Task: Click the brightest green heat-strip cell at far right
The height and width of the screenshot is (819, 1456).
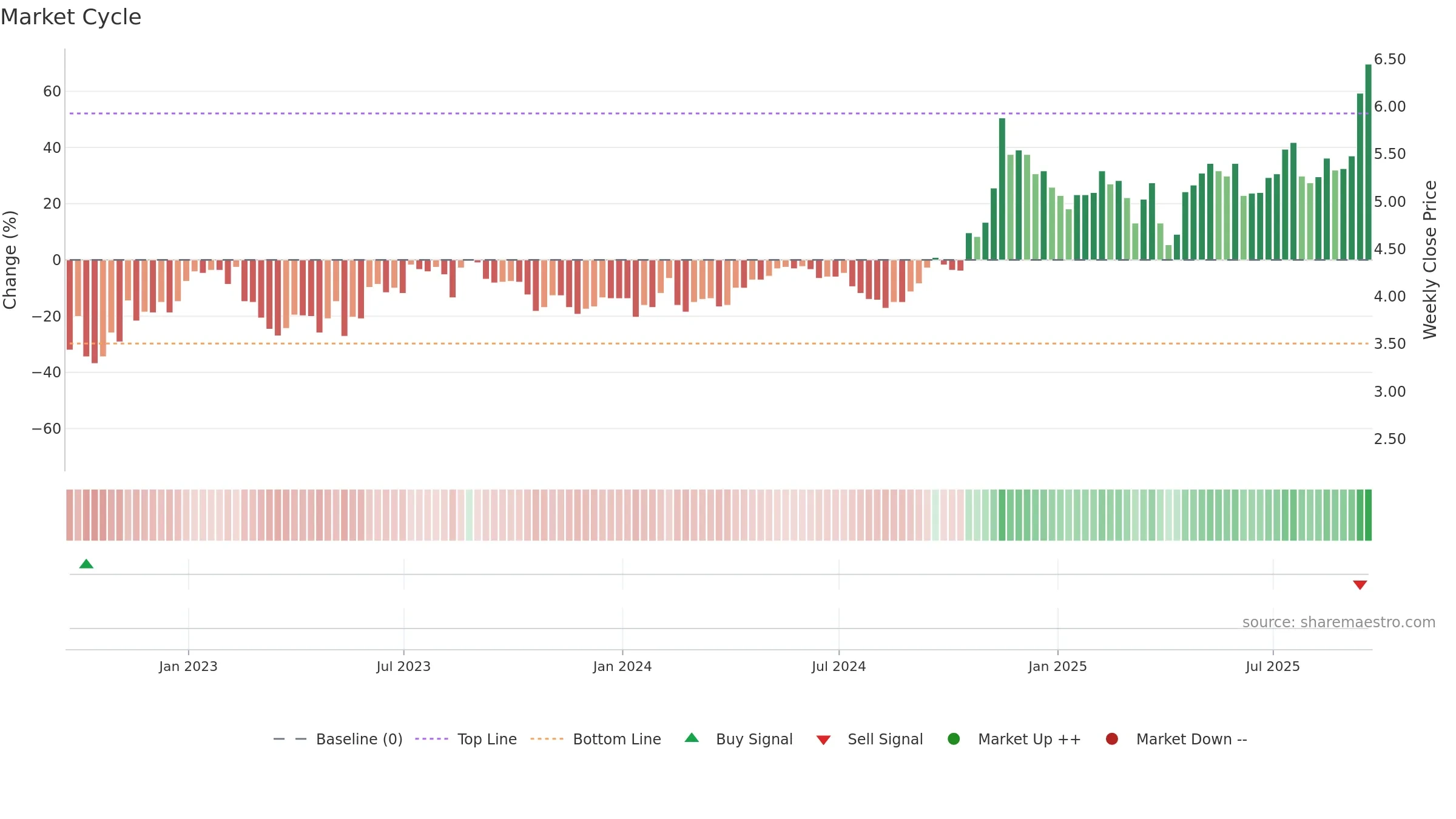Action: [x=1368, y=515]
